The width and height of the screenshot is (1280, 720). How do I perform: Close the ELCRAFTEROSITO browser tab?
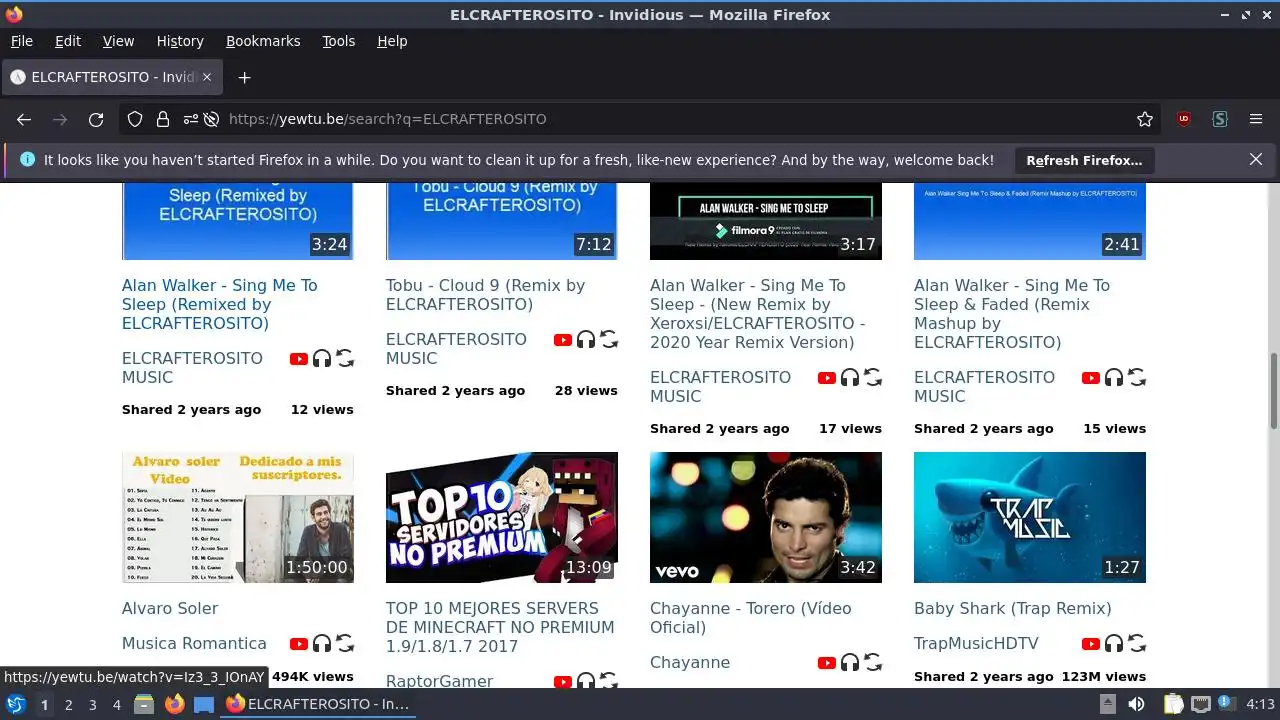coord(208,77)
